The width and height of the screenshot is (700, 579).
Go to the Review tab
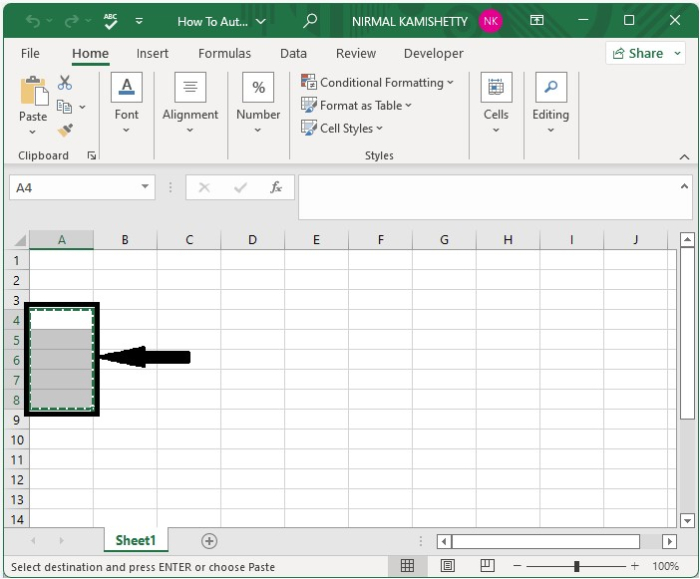pos(356,54)
